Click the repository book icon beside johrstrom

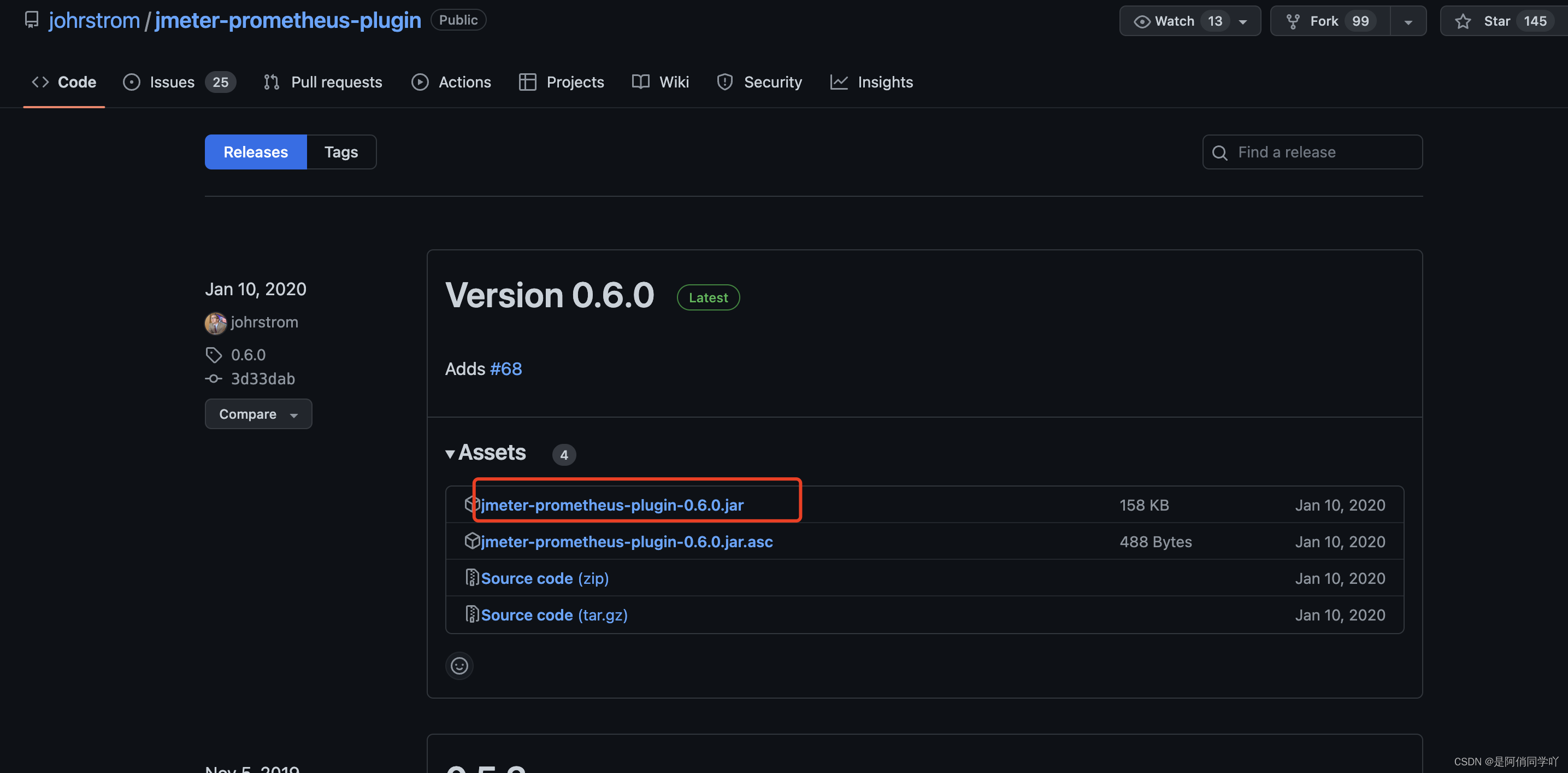tap(31, 20)
